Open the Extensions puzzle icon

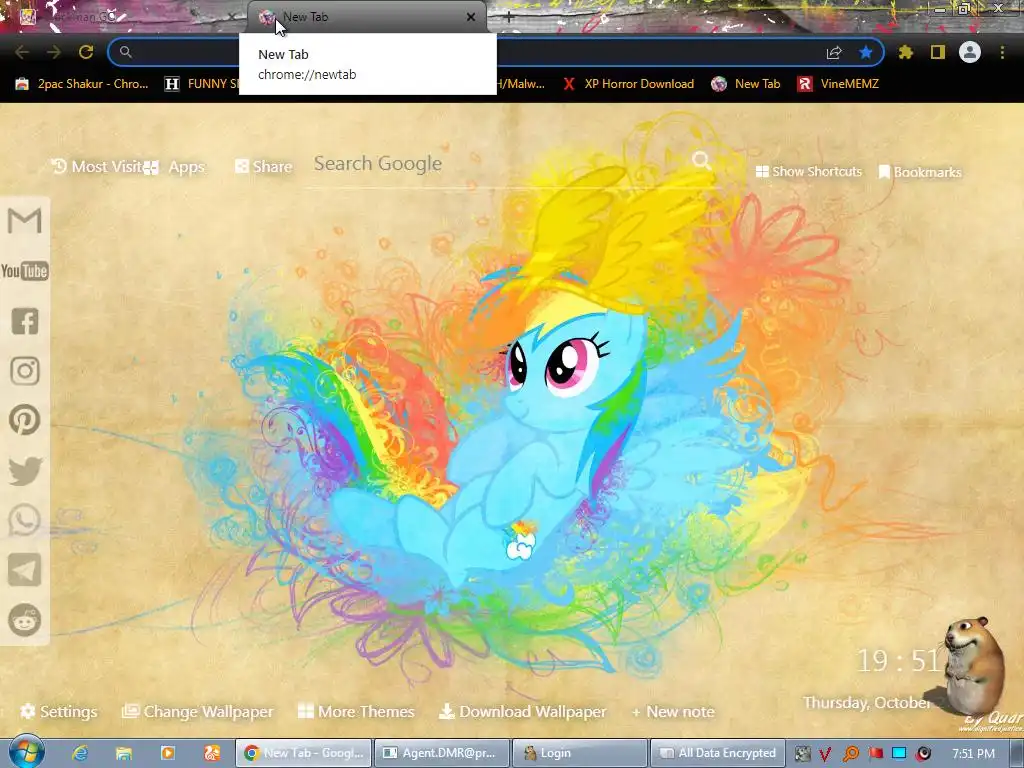(x=905, y=52)
